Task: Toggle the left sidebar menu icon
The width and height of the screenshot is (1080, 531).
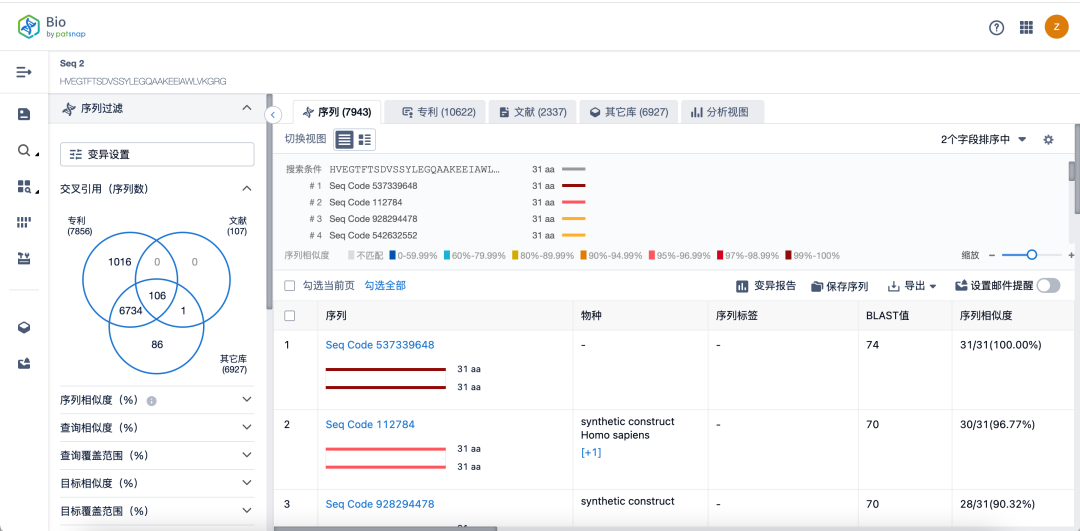Action: point(24,72)
